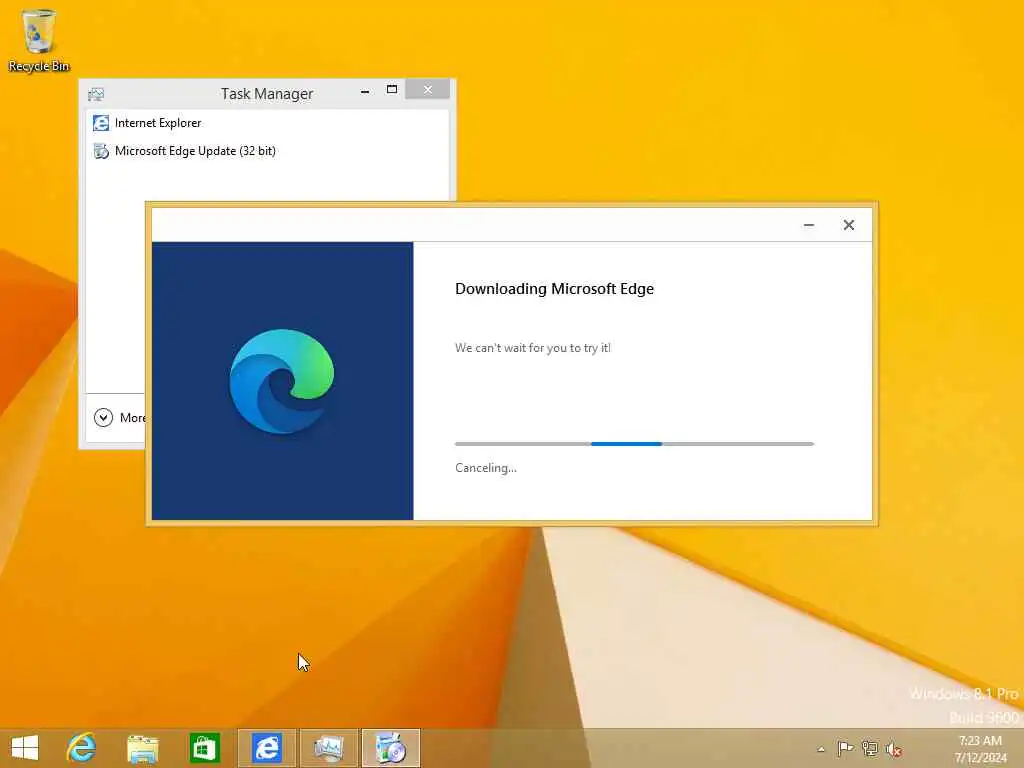
Task: Launch pinned Internet Explorer from taskbar
Action: (x=82, y=748)
